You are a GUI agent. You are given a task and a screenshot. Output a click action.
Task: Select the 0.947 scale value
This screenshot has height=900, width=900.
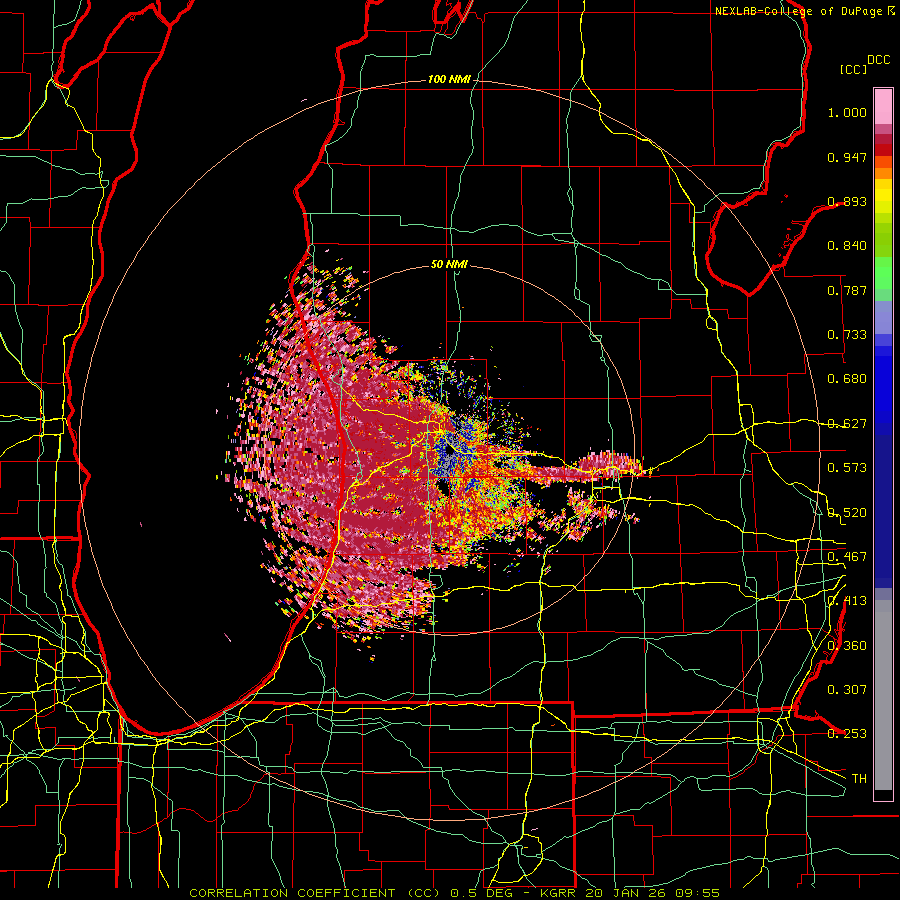(847, 157)
